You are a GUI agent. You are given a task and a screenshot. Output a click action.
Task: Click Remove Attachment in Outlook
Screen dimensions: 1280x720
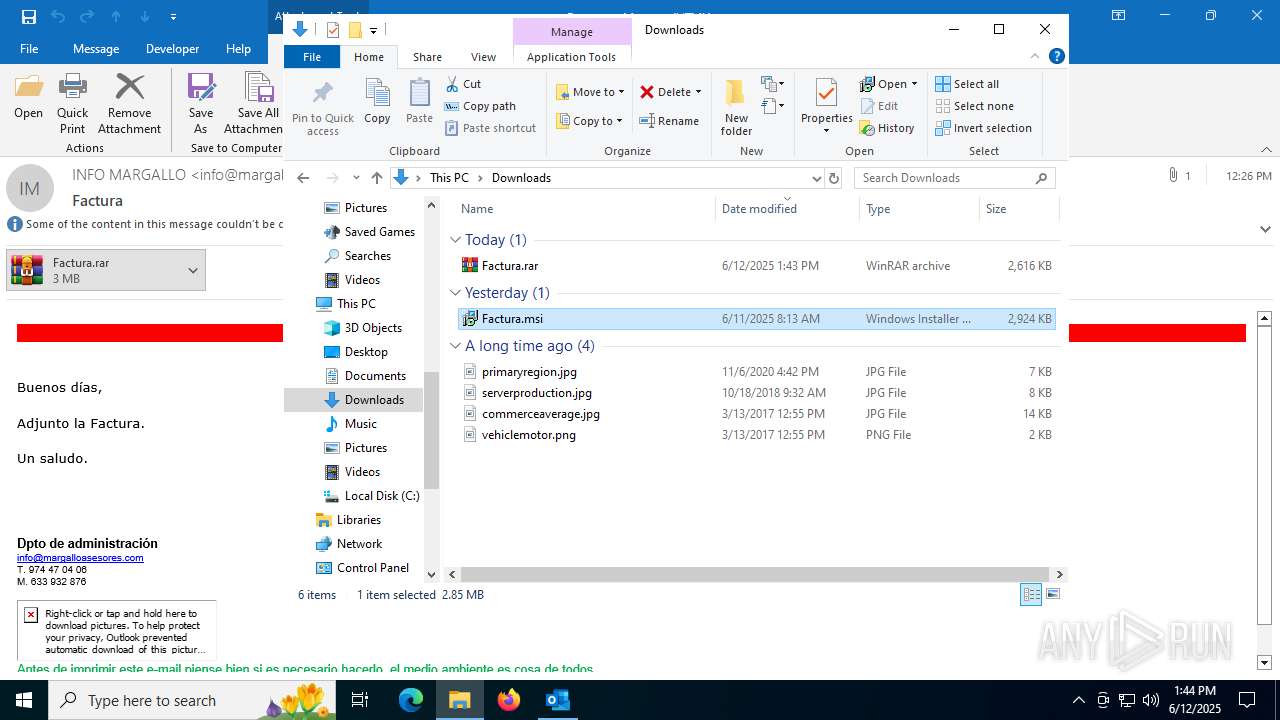click(x=129, y=103)
